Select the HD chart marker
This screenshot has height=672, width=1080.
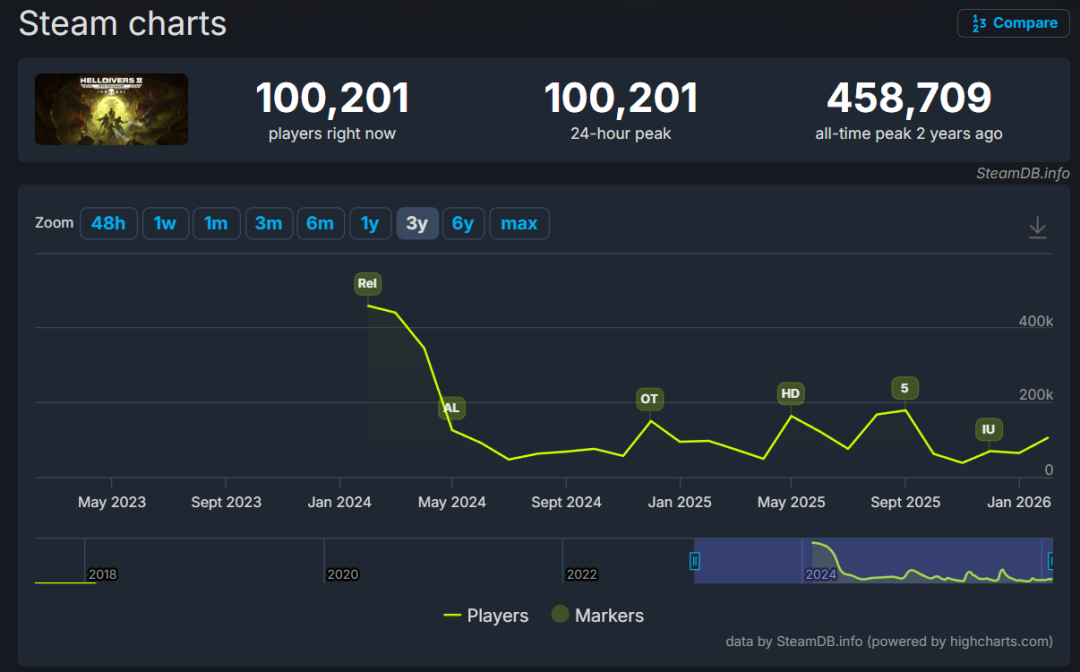(x=791, y=394)
